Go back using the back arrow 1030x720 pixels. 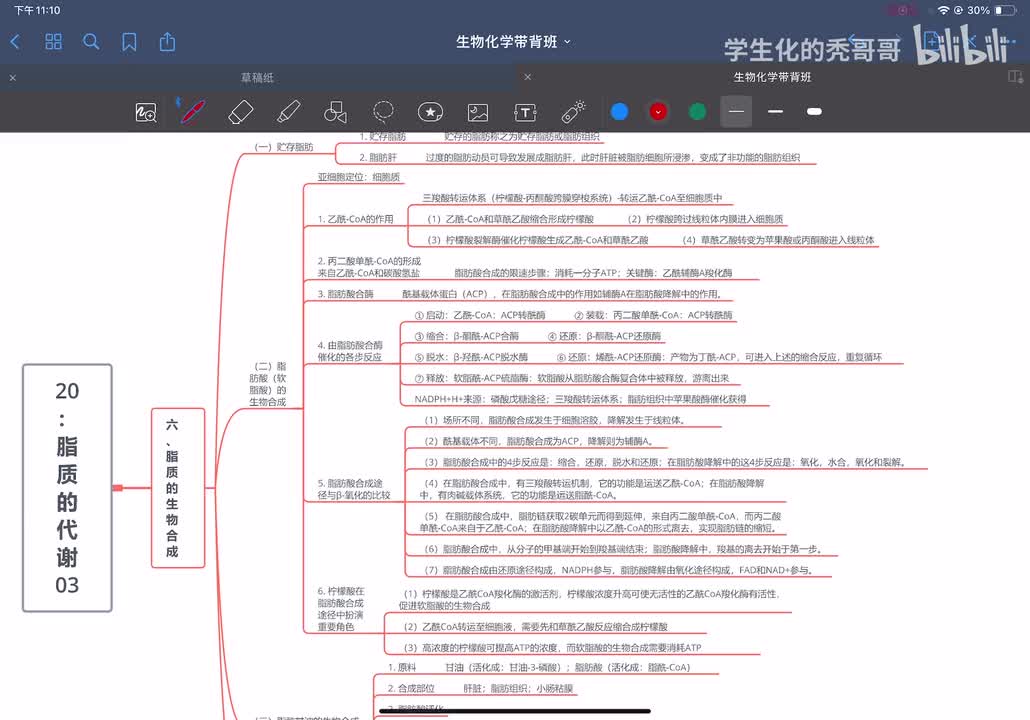(16, 42)
